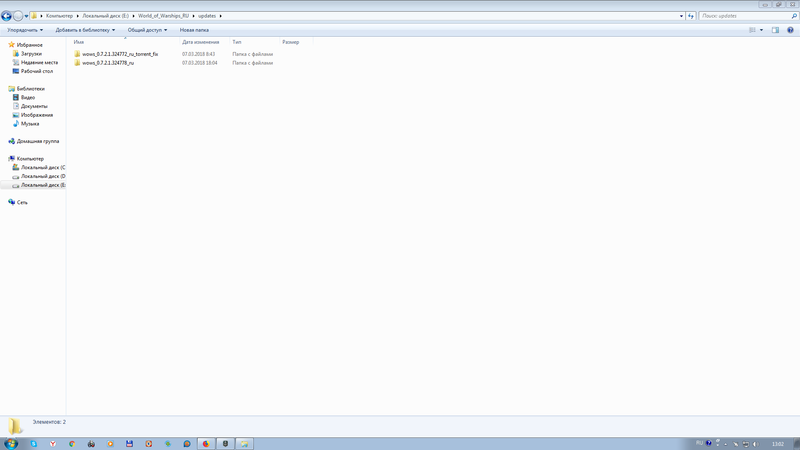The height and width of the screenshot is (450, 800).
Task: Click folder icon of torrent_fix folder
Action: coord(77,54)
